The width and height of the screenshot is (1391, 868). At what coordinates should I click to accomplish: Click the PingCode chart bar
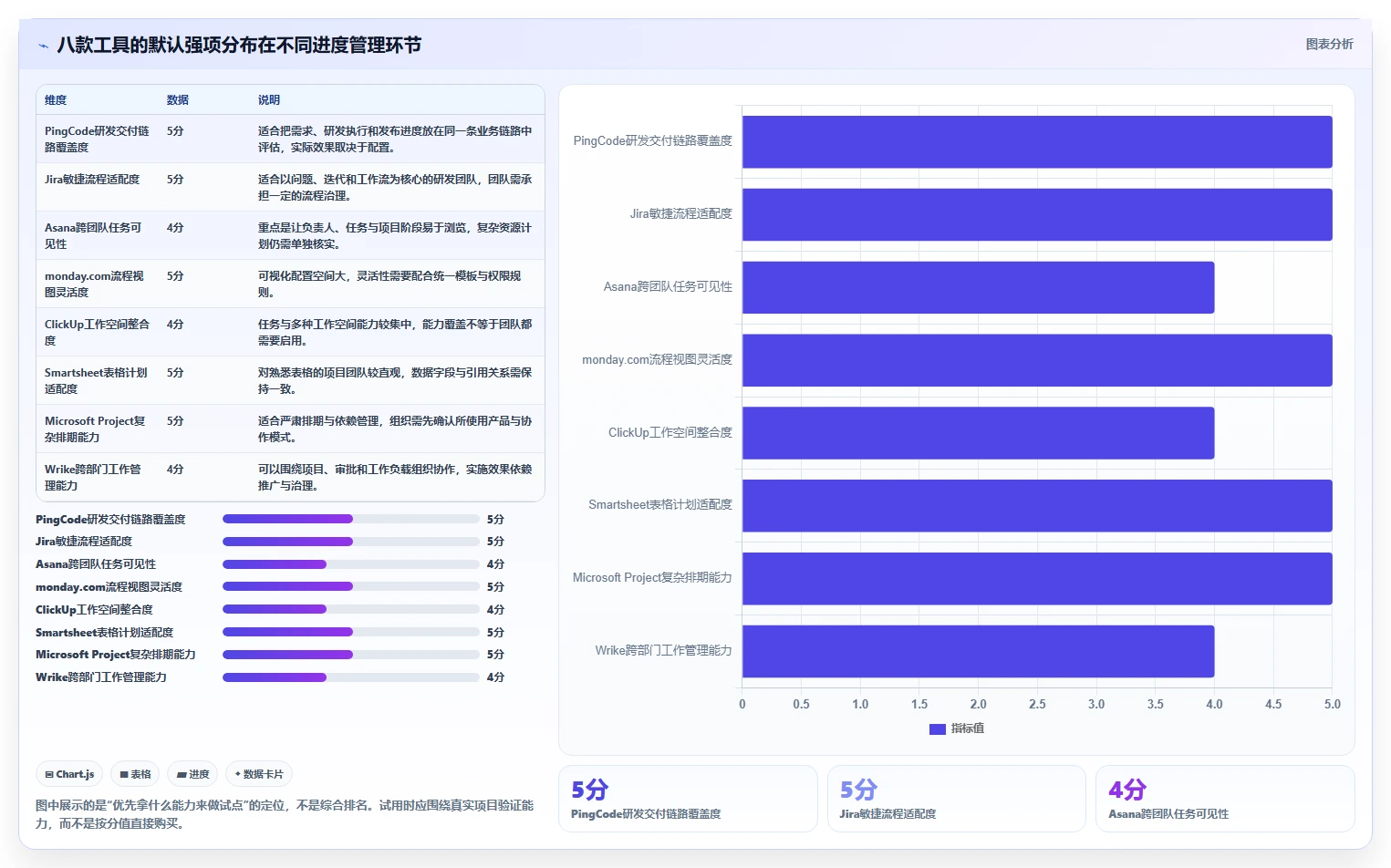click(1037, 141)
